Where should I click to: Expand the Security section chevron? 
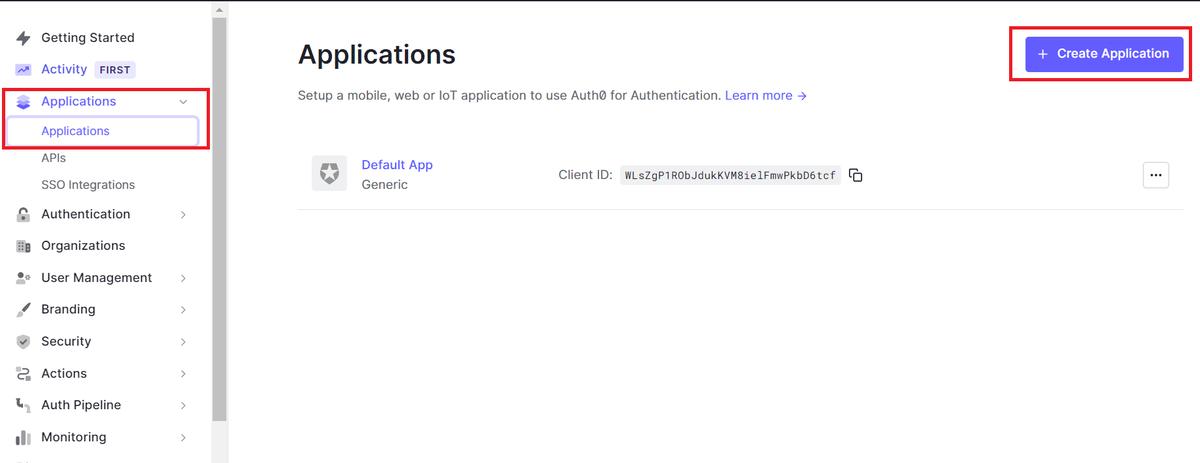(183, 342)
